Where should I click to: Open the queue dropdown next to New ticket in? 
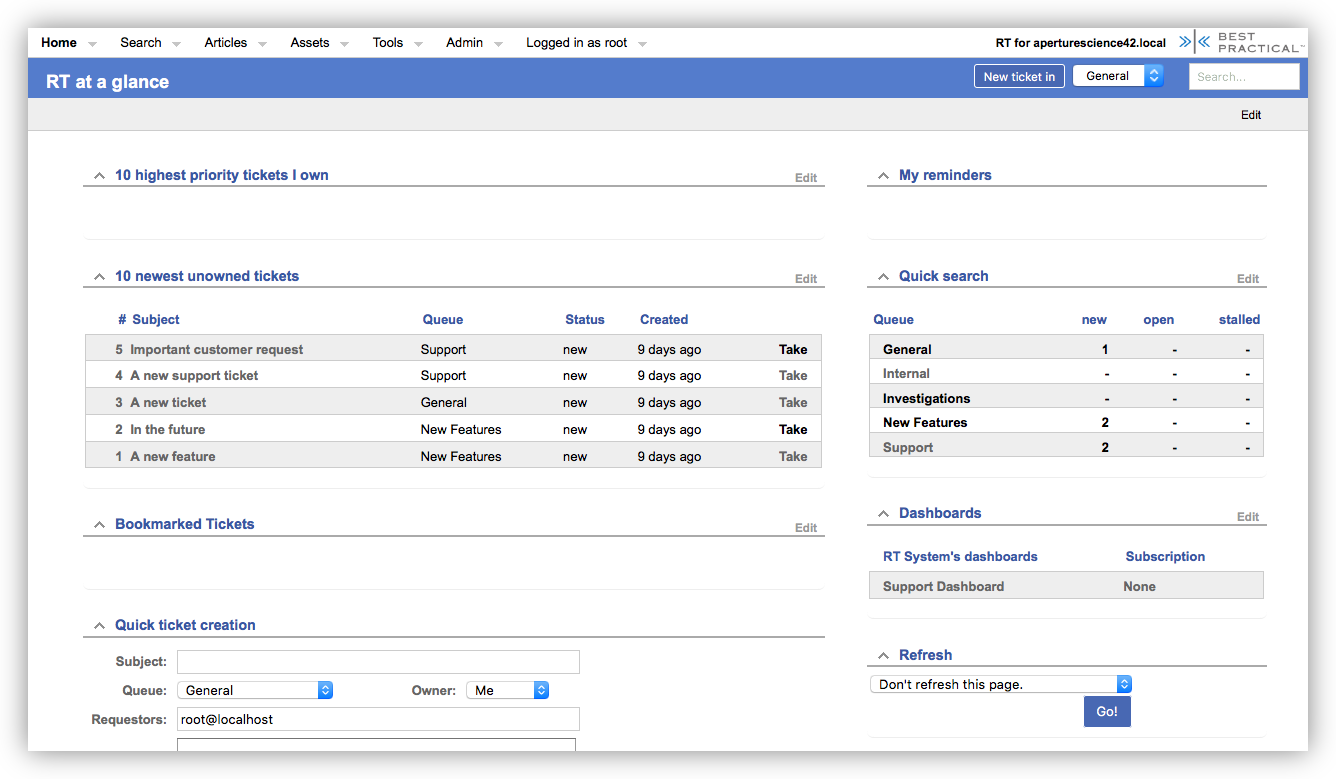[1117, 76]
